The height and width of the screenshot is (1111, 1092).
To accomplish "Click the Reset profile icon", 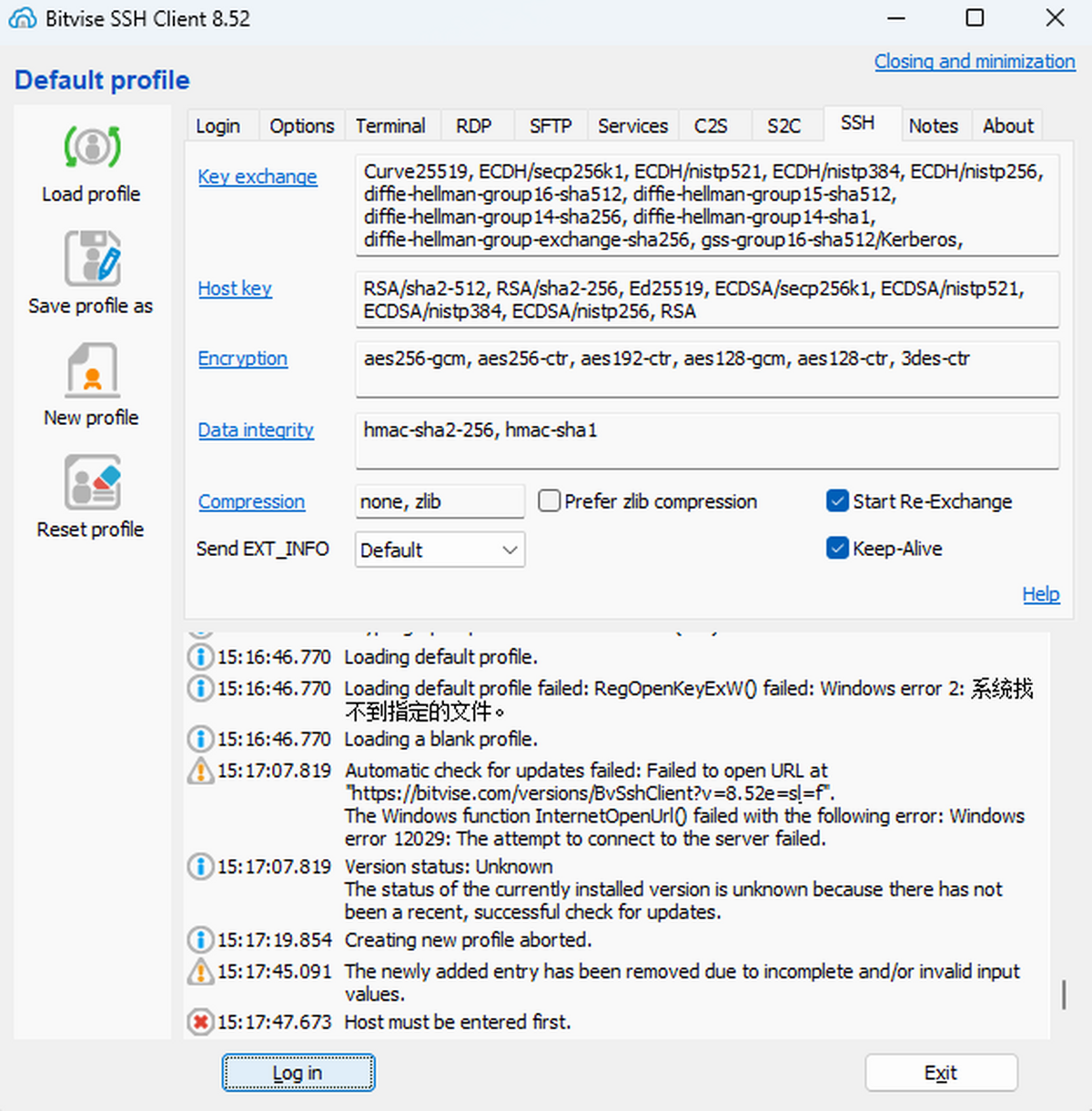I will click(92, 482).
